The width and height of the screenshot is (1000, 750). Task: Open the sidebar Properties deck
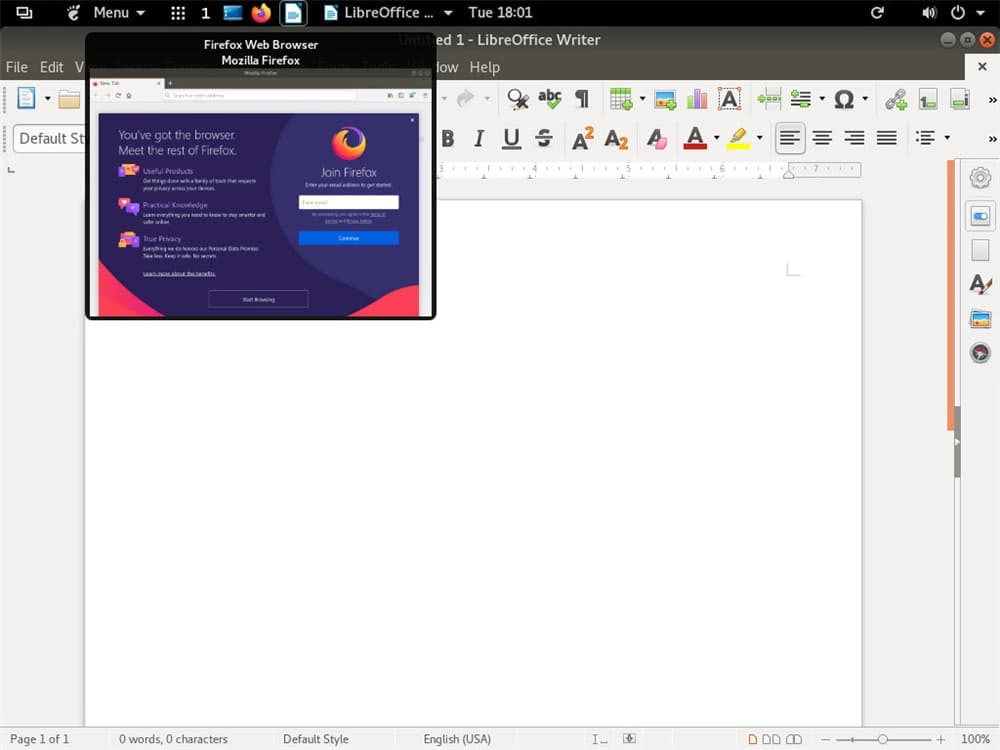pos(980,216)
